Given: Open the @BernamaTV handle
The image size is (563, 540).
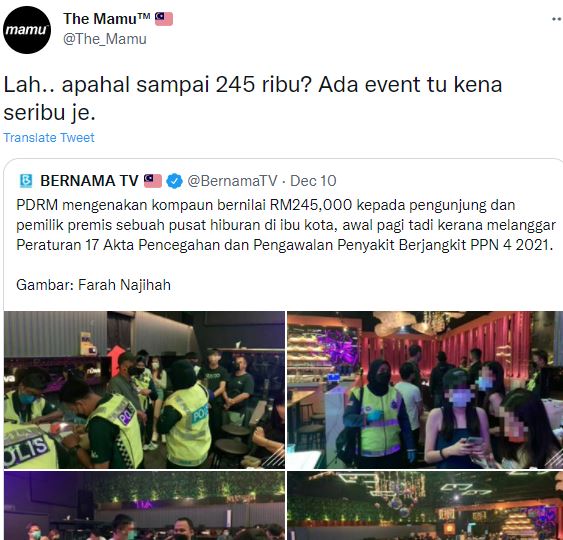Looking at the screenshot, I should 232,181.
